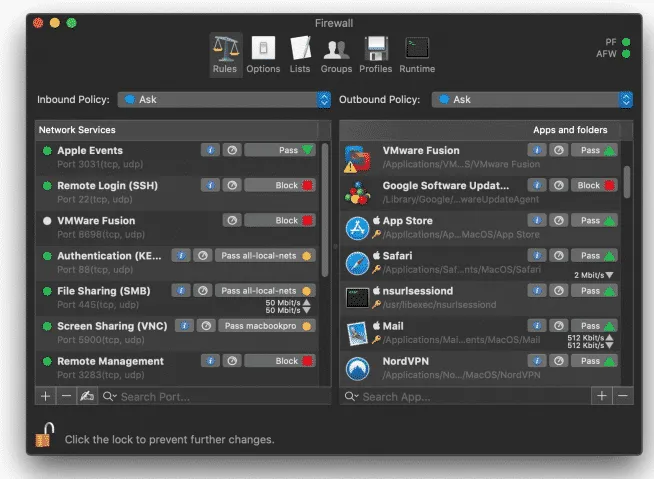Image resolution: width=654 pixels, height=479 pixels.
Task: Click the lock to prevent changes
Action: [x=45, y=435]
